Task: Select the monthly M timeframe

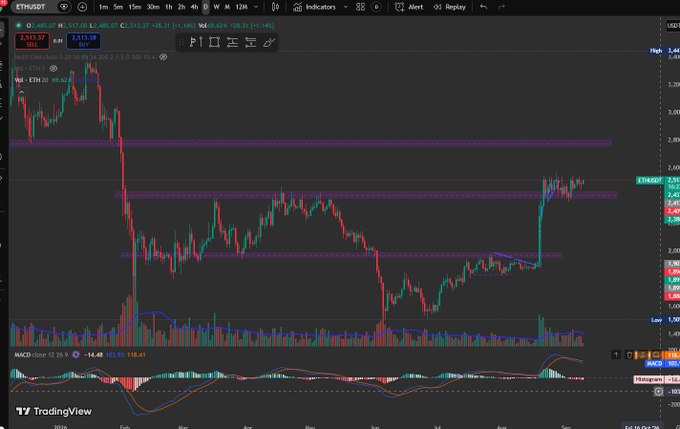Action: (227, 7)
